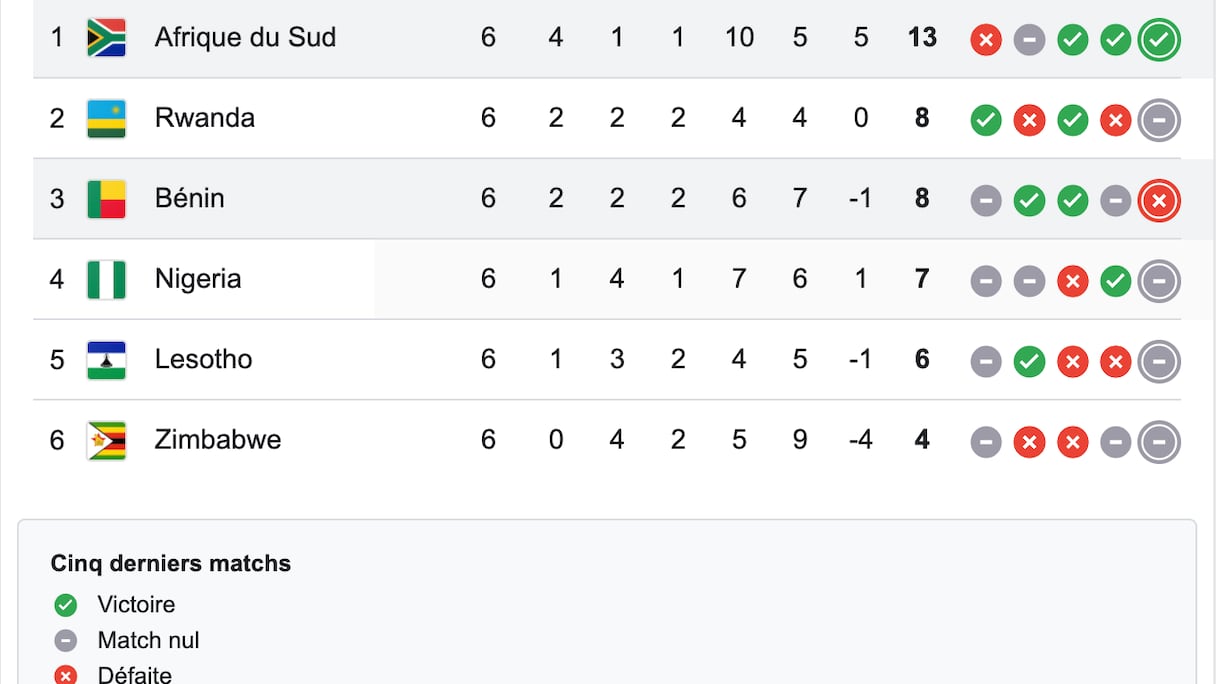The height and width of the screenshot is (684, 1216).
Task: Select the Zimbabwe team name
Action: (217, 440)
